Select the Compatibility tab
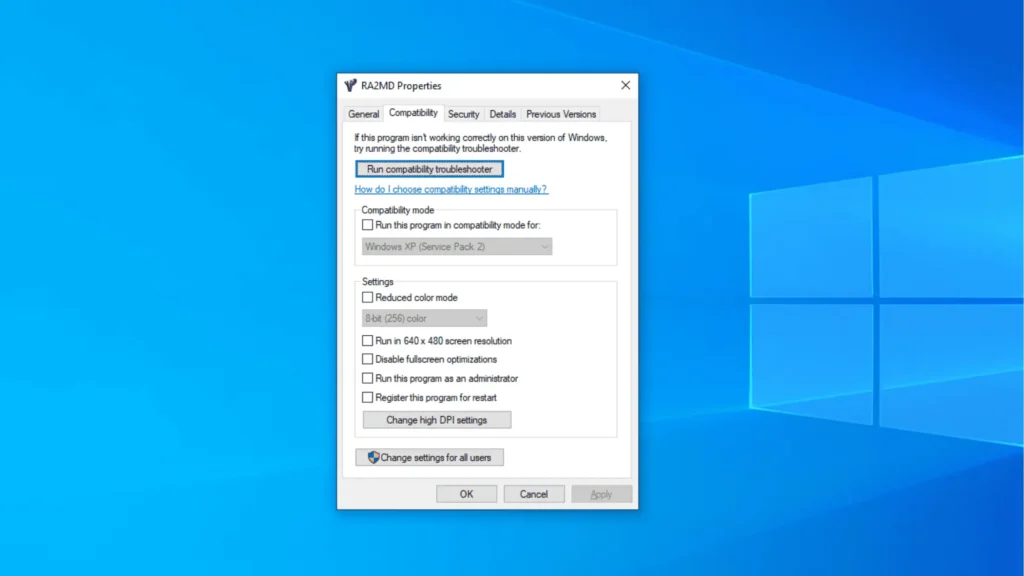1024x576 pixels. point(413,113)
